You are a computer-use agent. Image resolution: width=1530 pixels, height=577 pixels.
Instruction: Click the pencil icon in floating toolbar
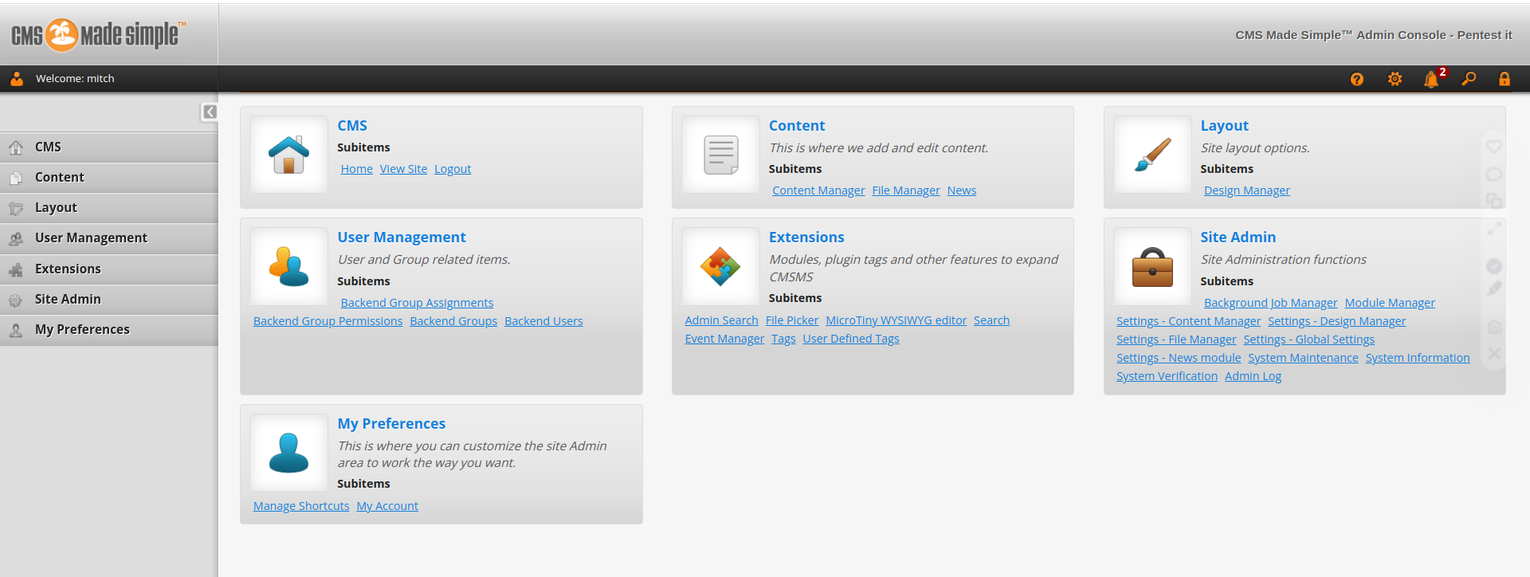click(1494, 289)
